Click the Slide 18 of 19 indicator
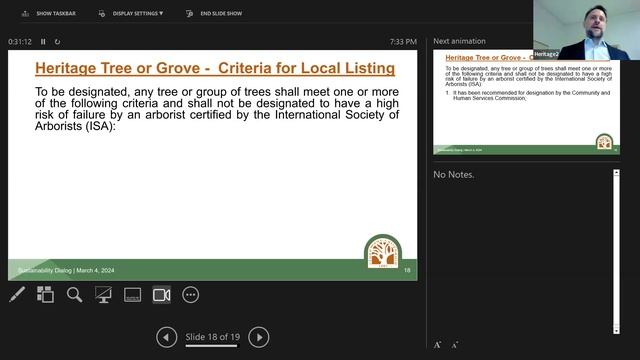This screenshot has width=640, height=360. coord(213,337)
